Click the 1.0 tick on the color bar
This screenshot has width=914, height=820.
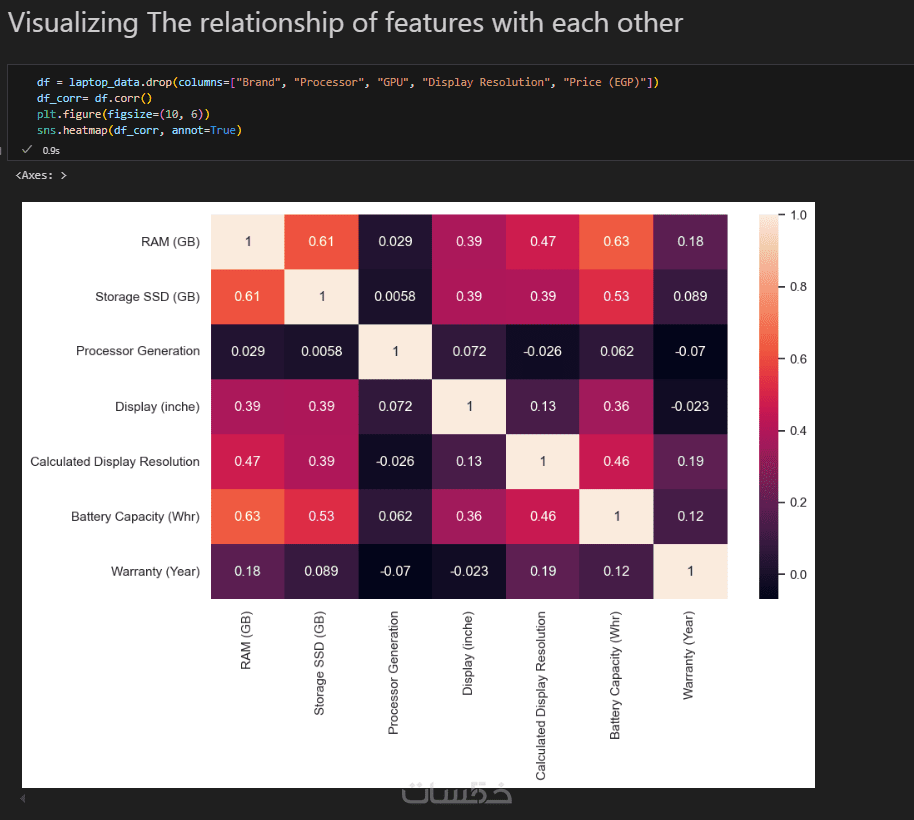(x=798, y=215)
